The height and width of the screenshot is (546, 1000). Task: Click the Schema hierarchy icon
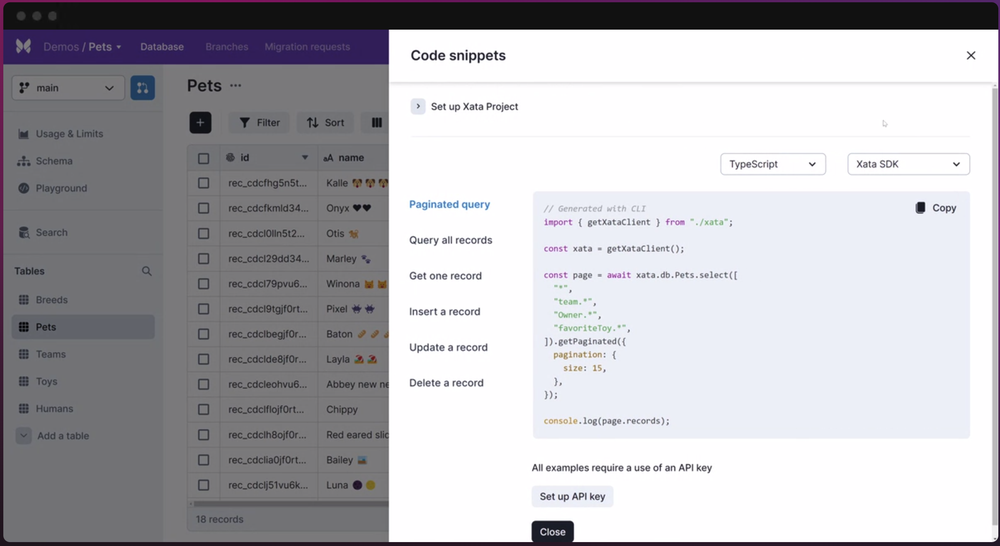coord(24,161)
